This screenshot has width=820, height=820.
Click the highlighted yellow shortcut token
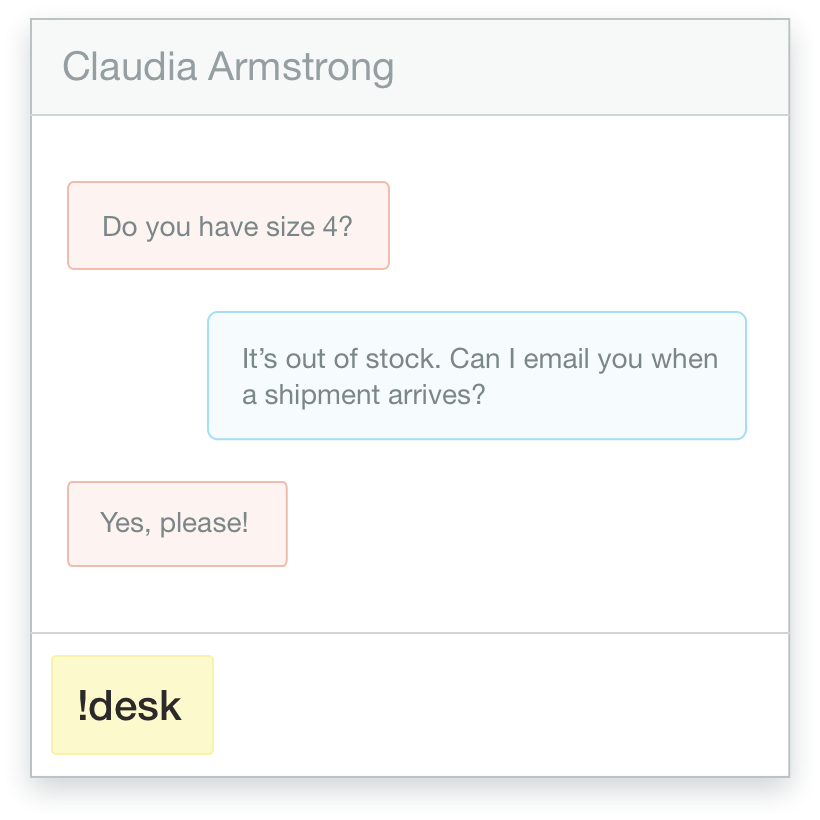(131, 705)
